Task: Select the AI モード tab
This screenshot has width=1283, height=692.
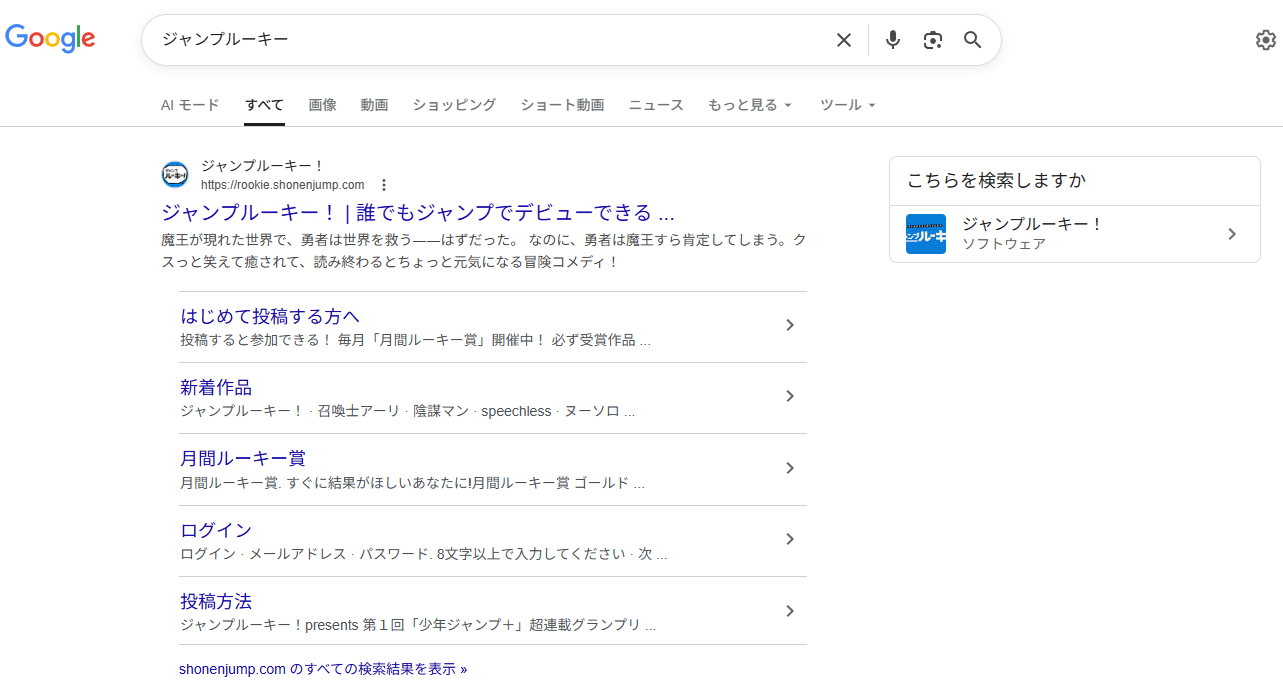Action: [x=190, y=105]
